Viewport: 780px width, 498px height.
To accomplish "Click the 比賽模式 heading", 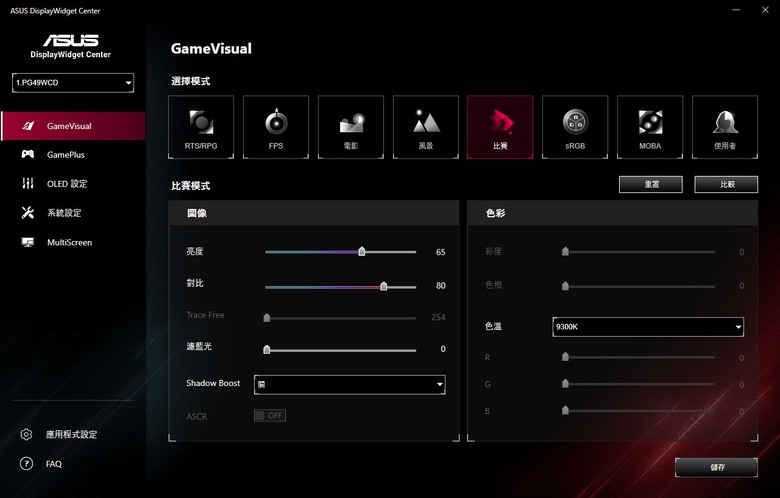I will [x=191, y=186].
